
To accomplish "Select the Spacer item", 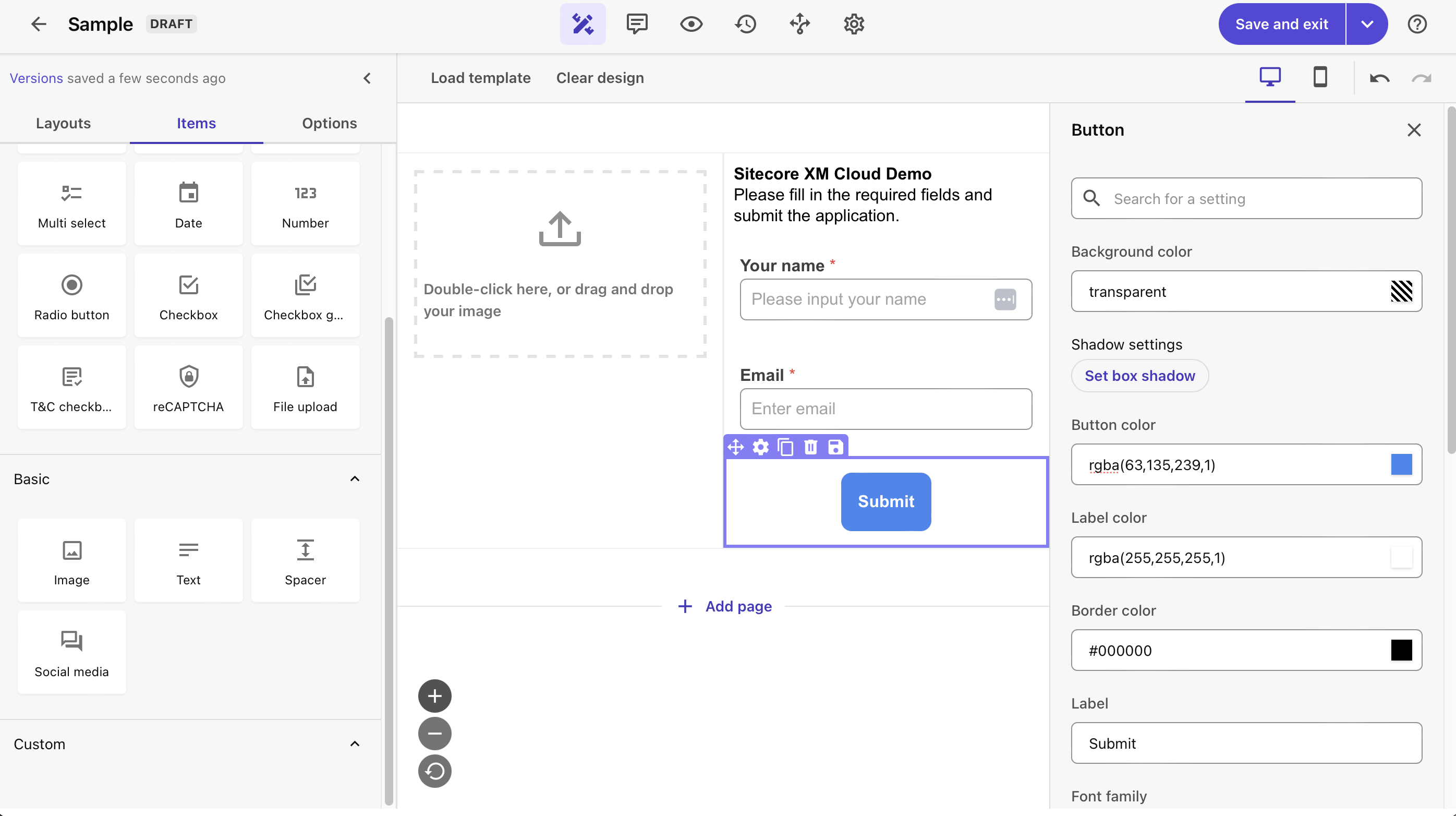I will click(x=305, y=560).
